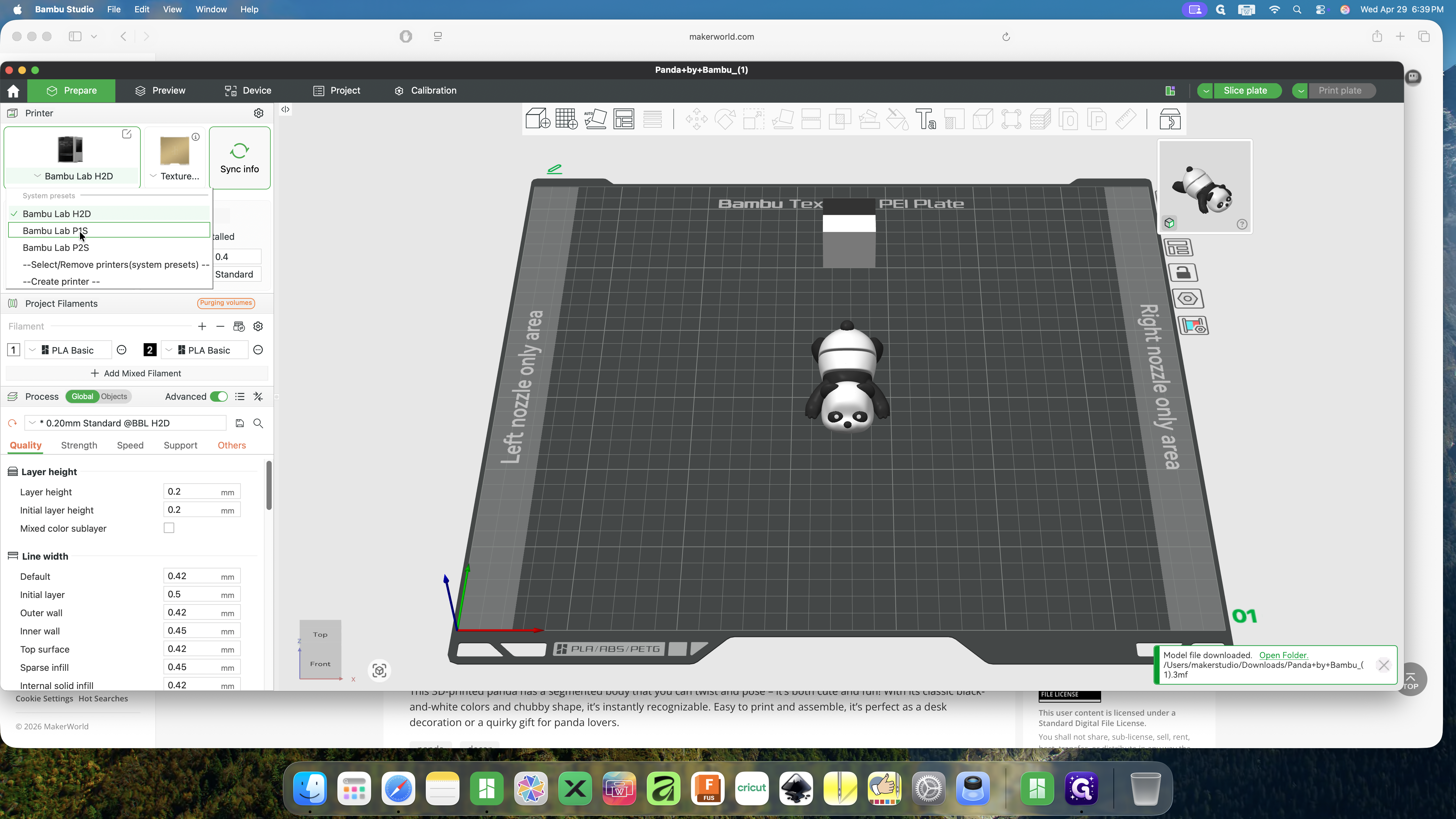
Task: Select filament 2 black color swatch
Action: pos(150,350)
